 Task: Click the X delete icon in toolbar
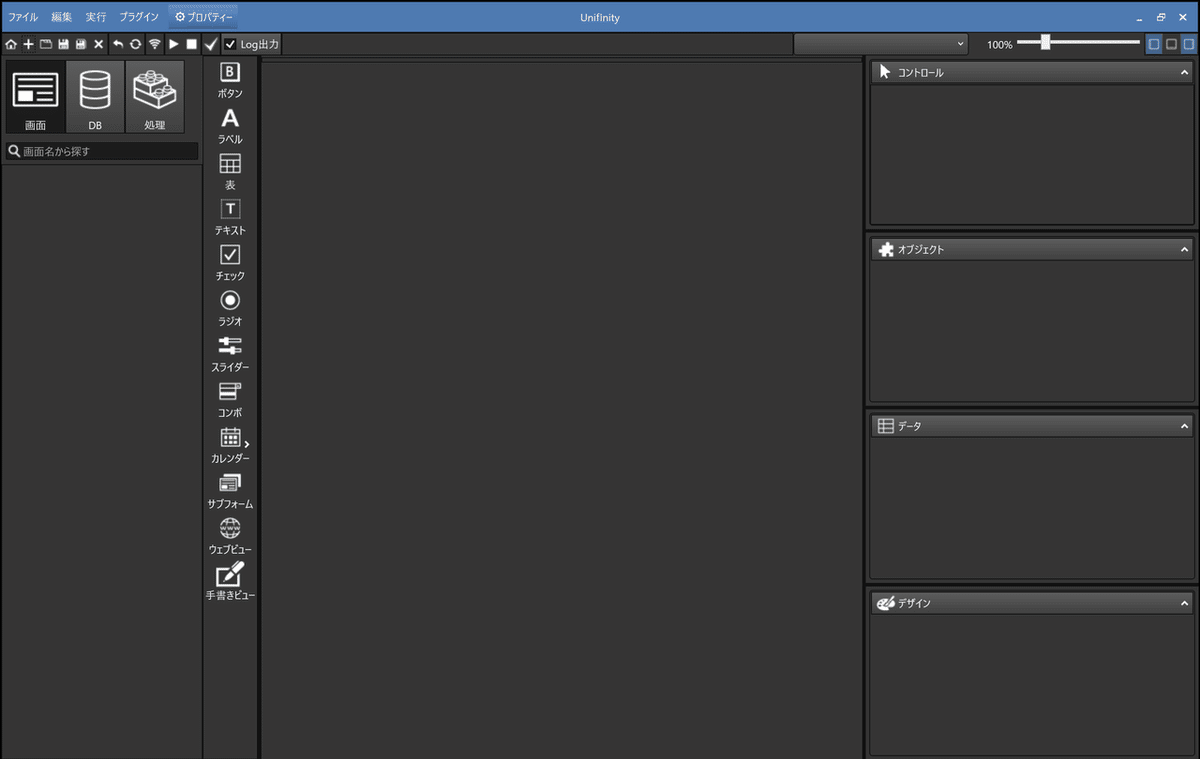(x=99, y=45)
